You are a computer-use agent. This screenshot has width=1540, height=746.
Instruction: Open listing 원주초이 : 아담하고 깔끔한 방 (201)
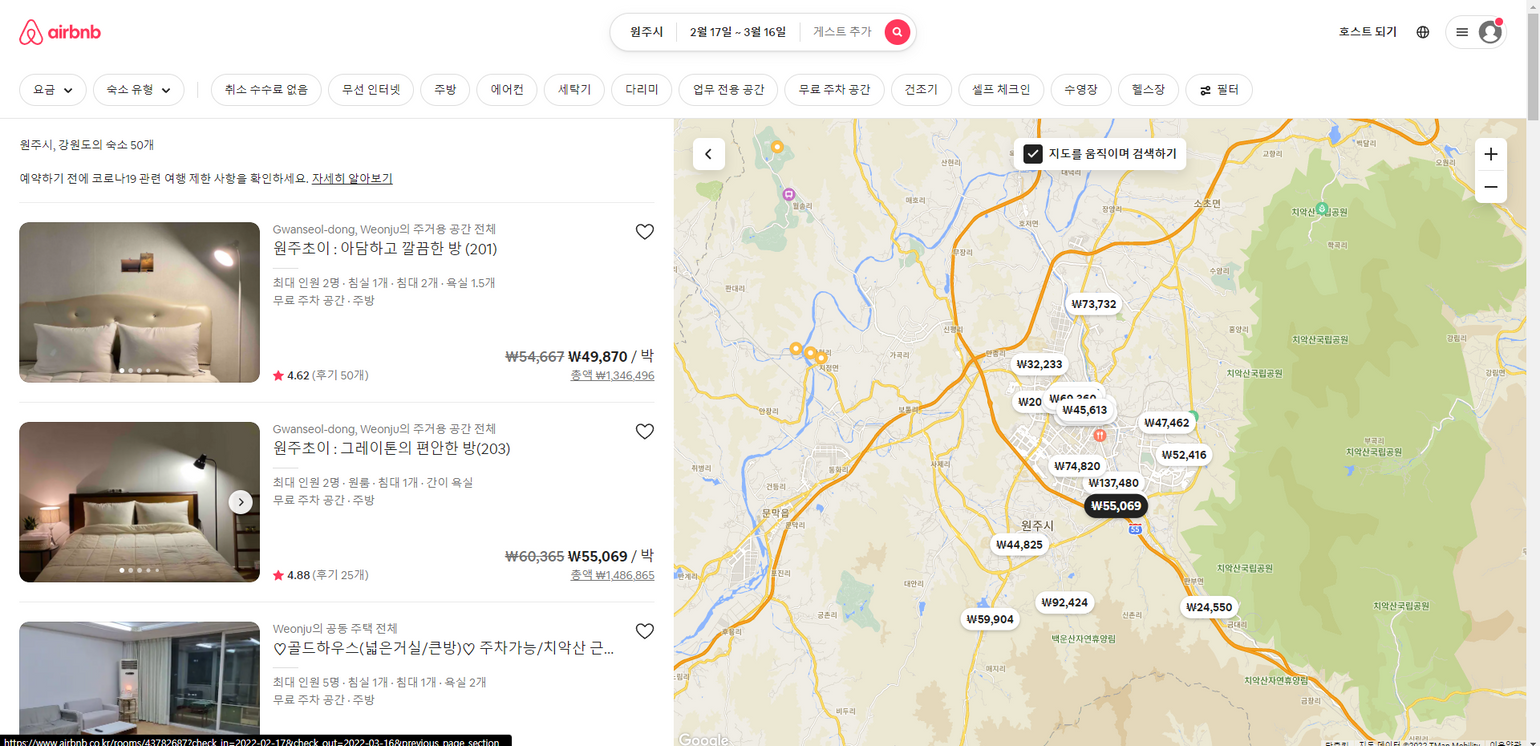coord(385,248)
